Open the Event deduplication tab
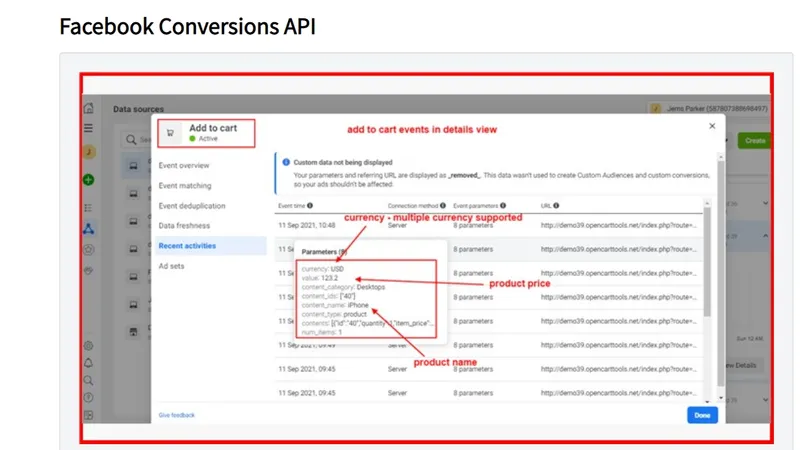800x450 pixels. click(x=192, y=206)
